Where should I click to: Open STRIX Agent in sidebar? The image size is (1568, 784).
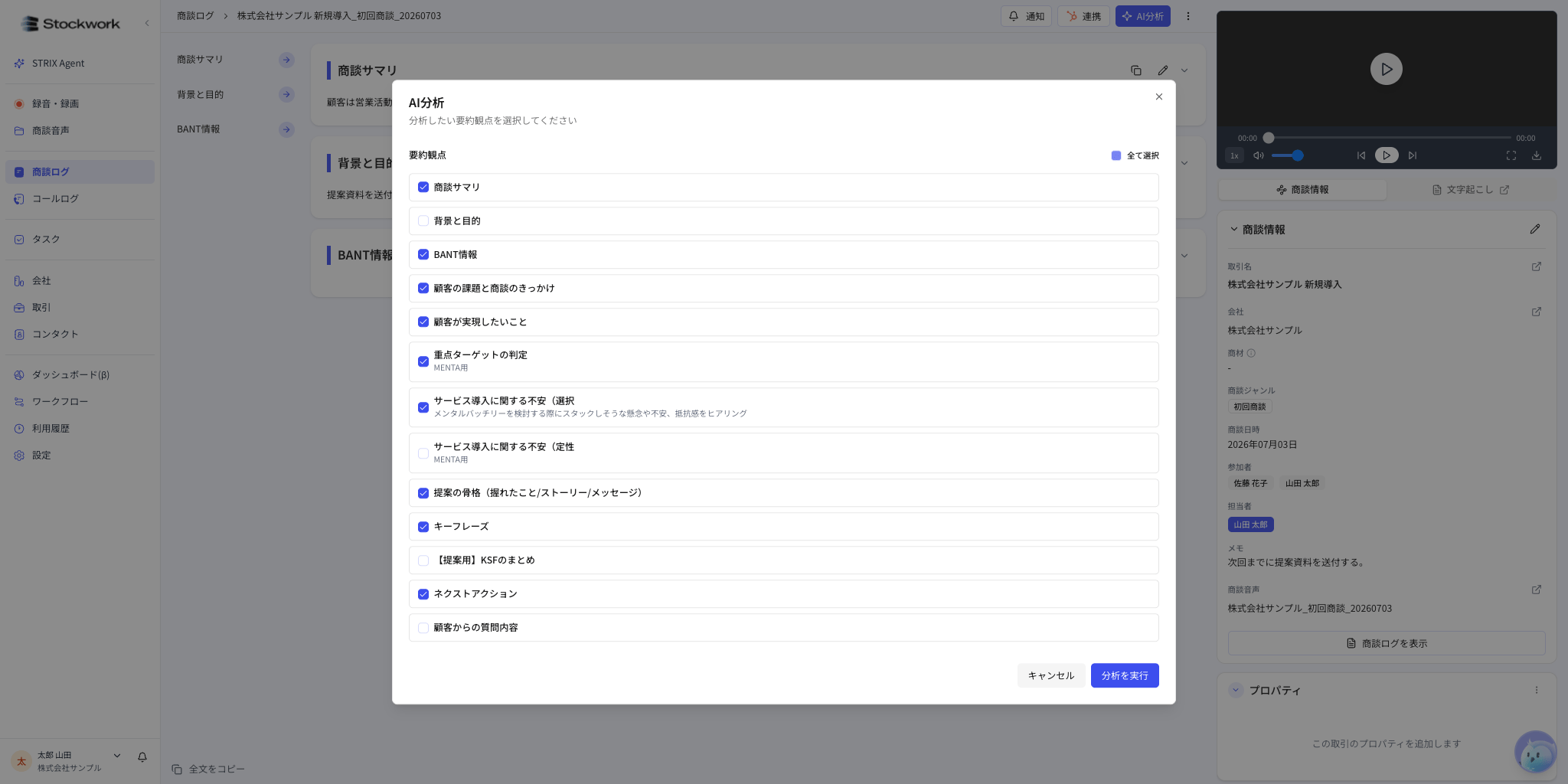coord(80,64)
